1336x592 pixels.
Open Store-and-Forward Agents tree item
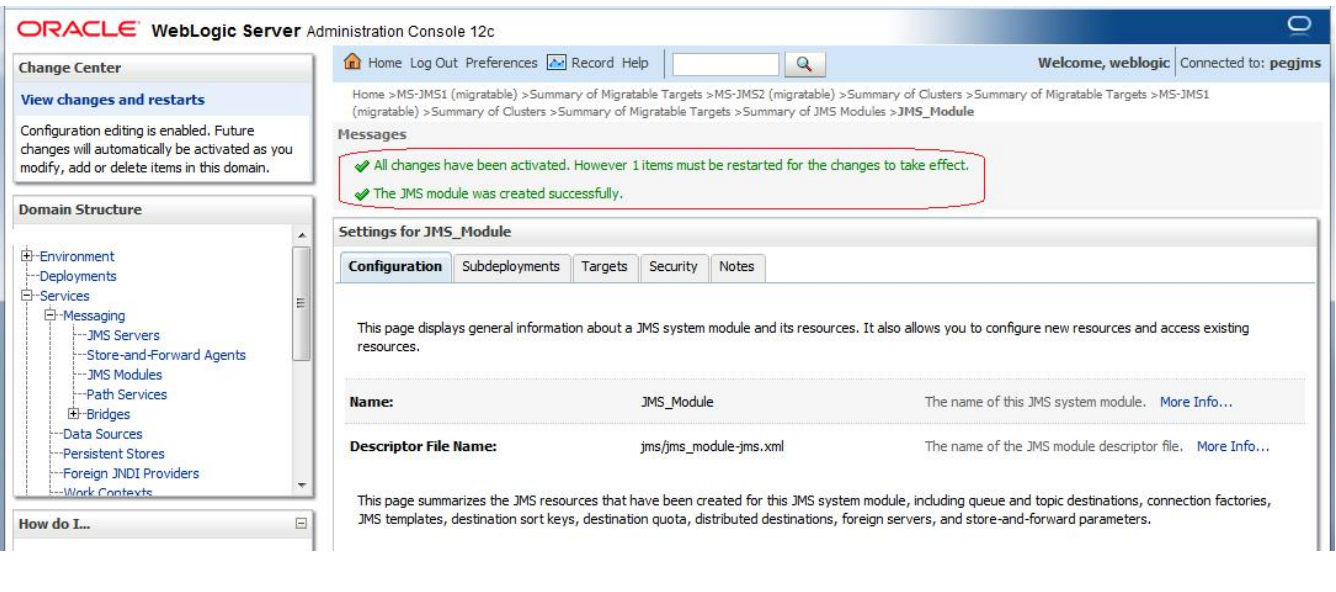click(x=166, y=355)
